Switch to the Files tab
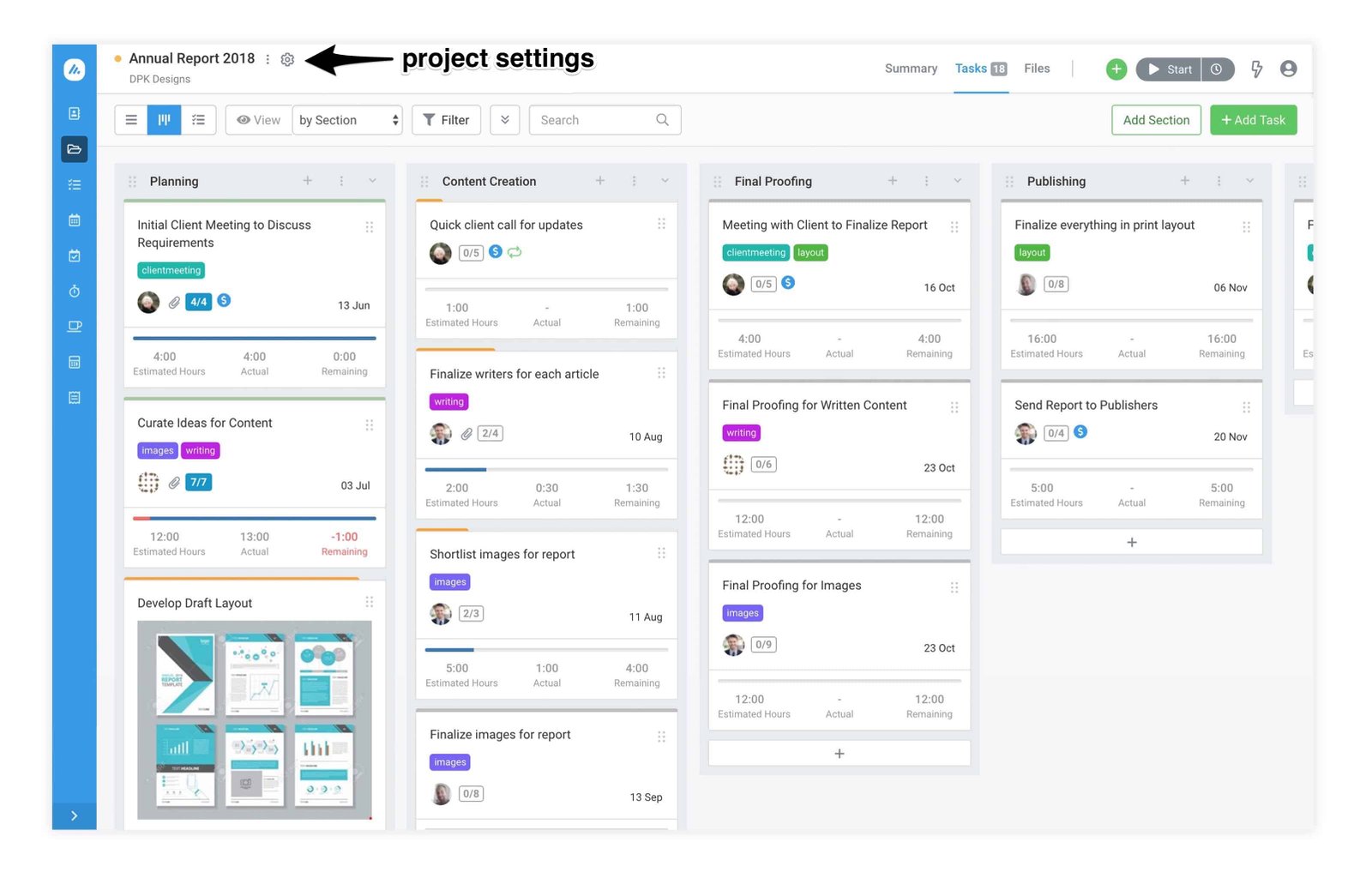Screen dimensions: 1372x878 coord(1037,69)
